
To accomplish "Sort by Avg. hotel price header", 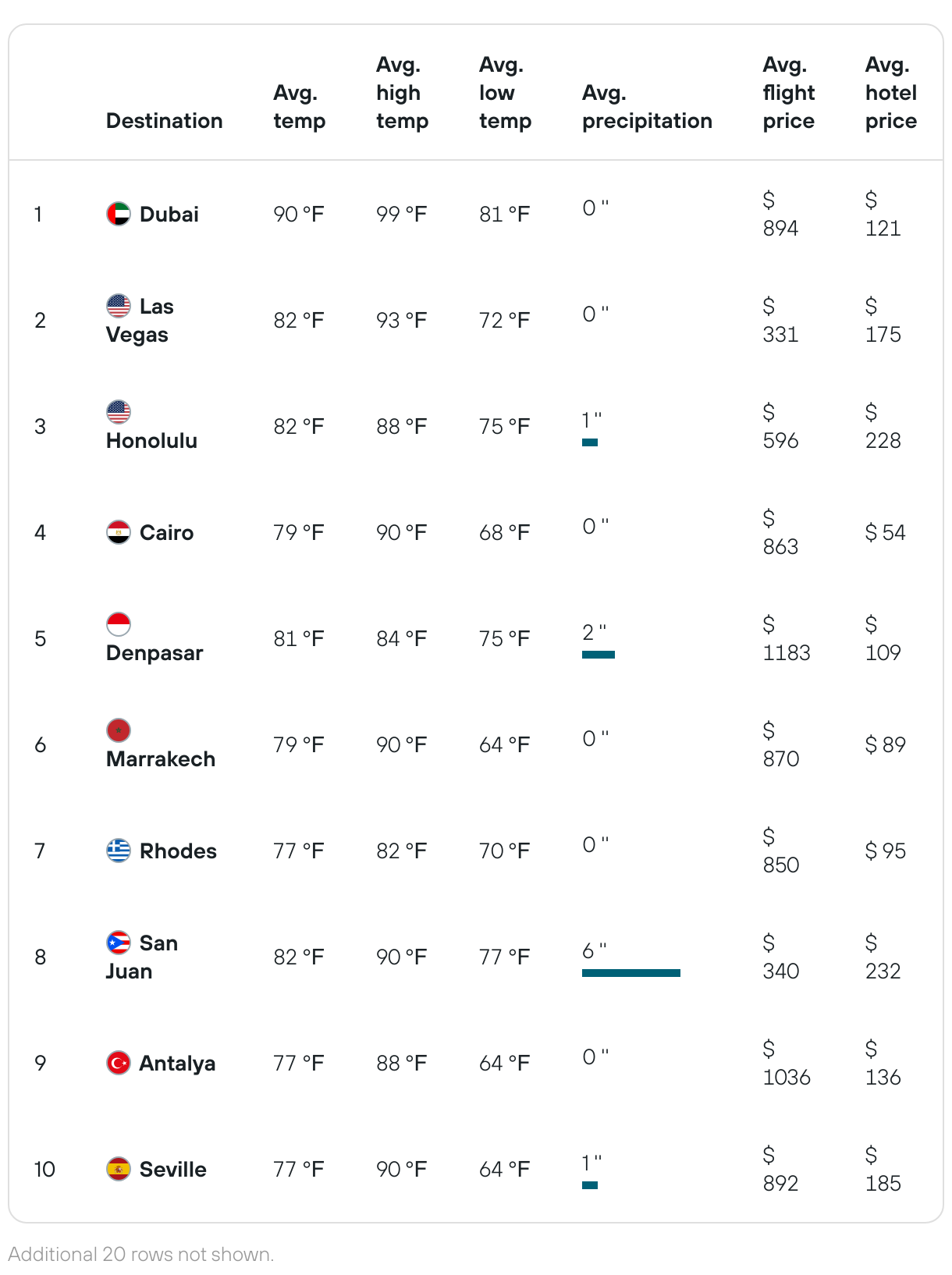I will click(891, 93).
